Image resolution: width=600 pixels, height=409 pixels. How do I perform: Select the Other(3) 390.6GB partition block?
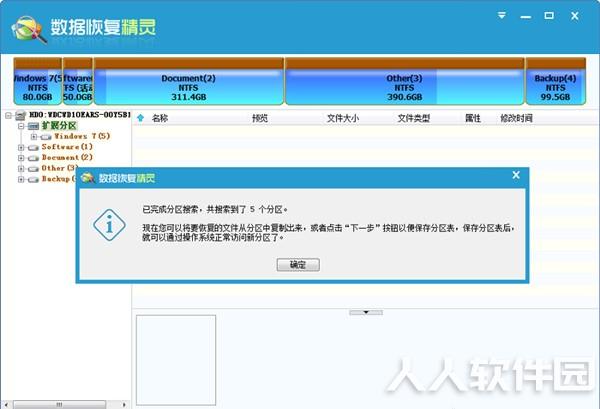click(x=404, y=81)
